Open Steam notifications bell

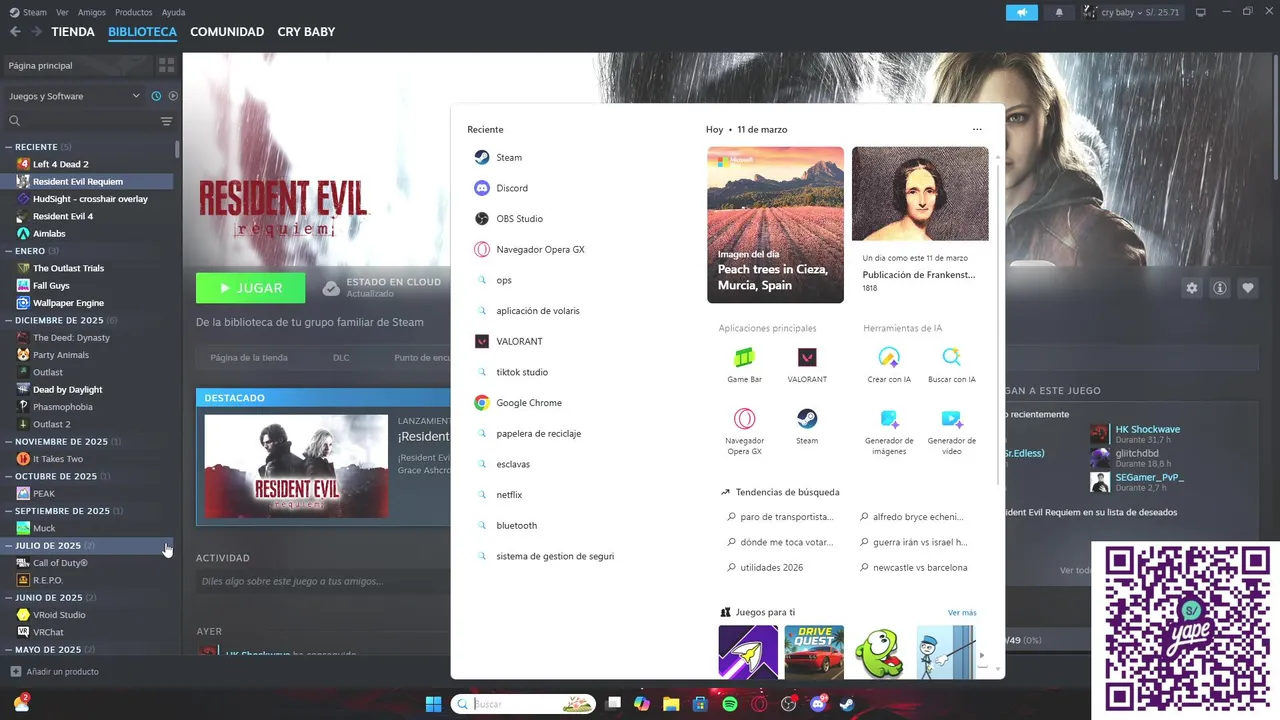point(1059,12)
